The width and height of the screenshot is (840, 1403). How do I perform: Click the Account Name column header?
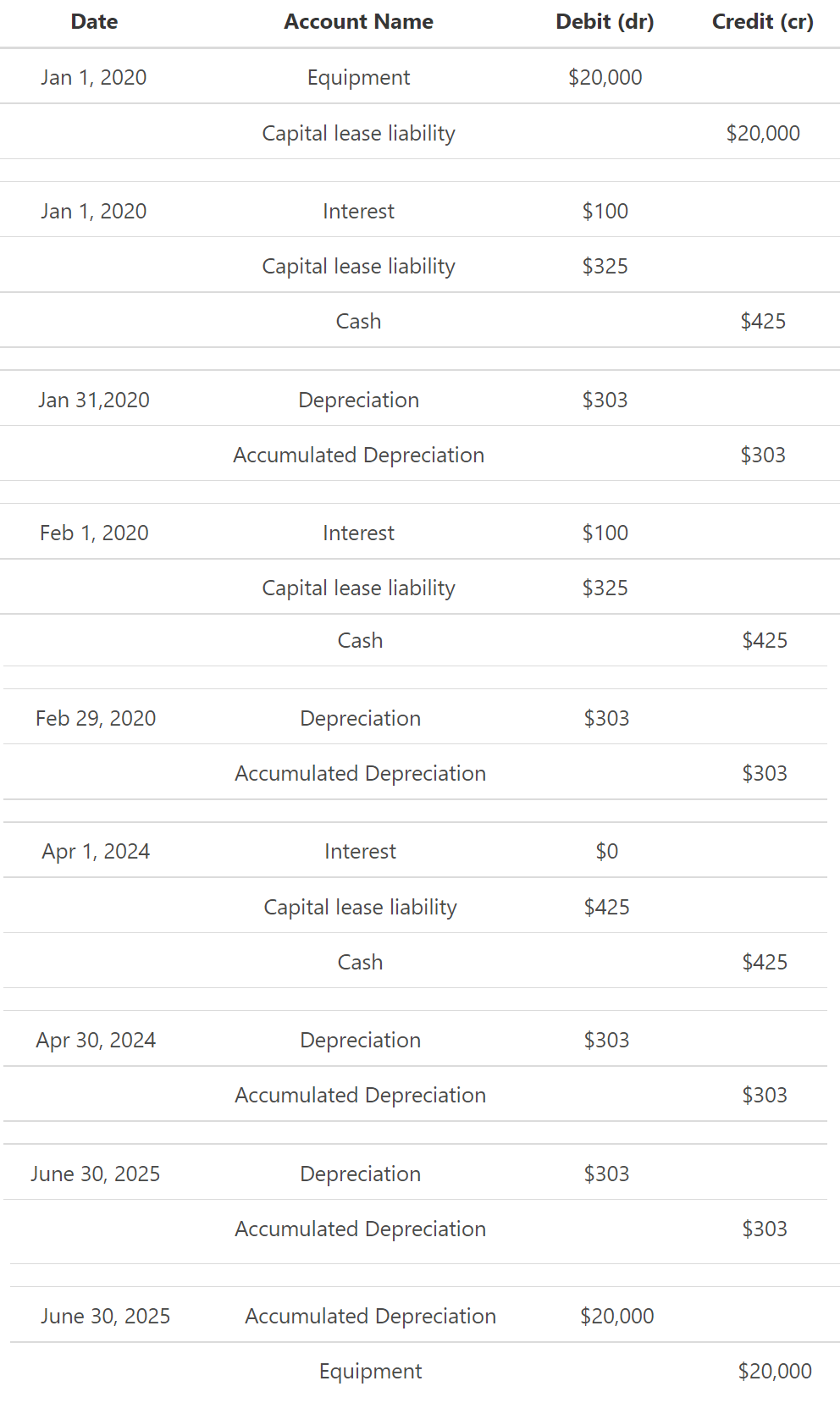coord(358,22)
